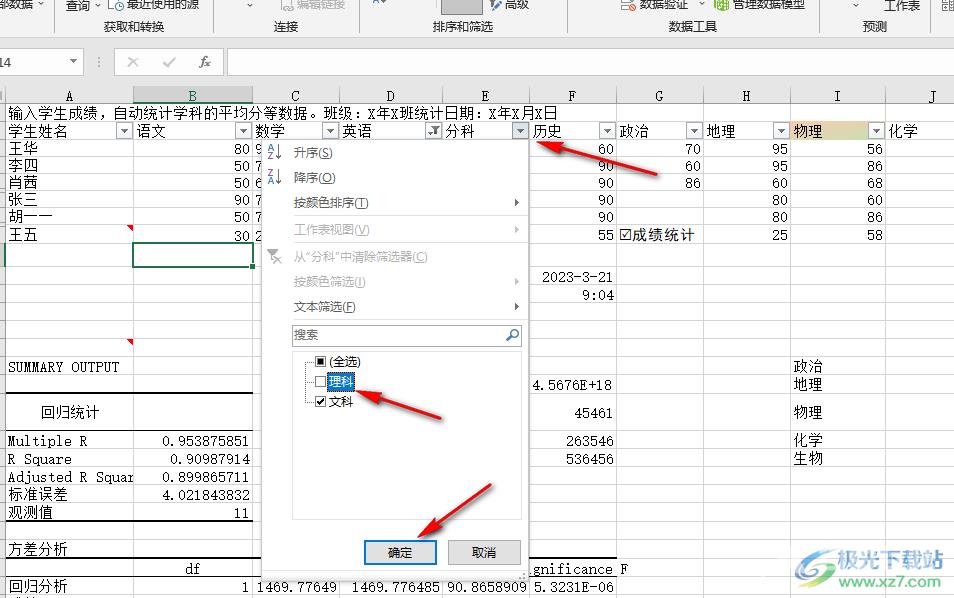Click the 管理数据模型 icon in ribbon
This screenshot has width=954, height=598.
[721, 5]
